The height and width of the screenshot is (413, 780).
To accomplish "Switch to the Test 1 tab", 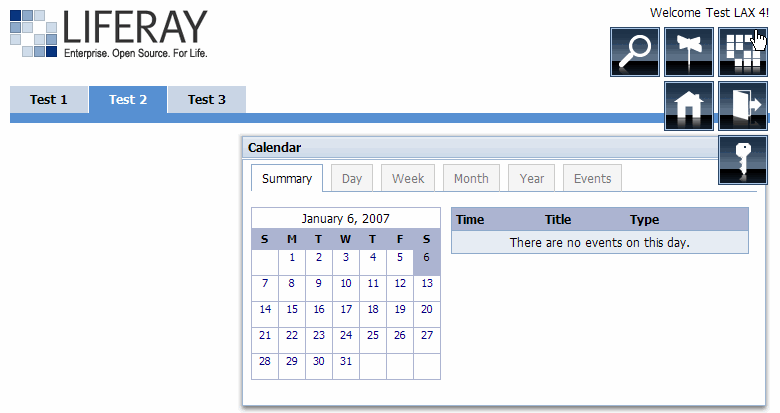I will 49,100.
